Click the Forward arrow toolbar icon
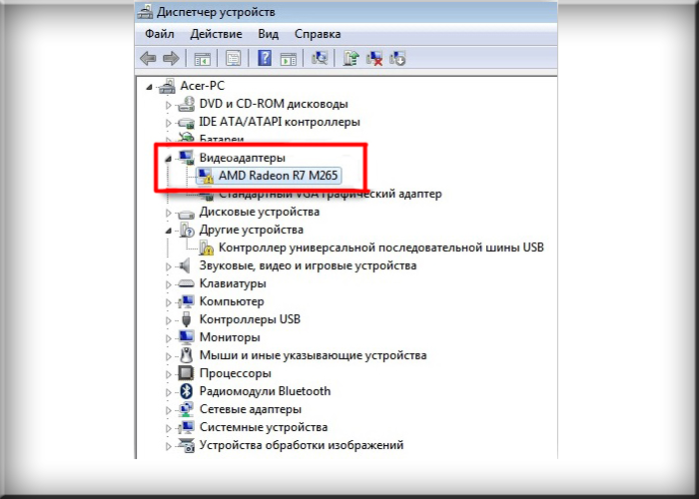 [x=171, y=58]
